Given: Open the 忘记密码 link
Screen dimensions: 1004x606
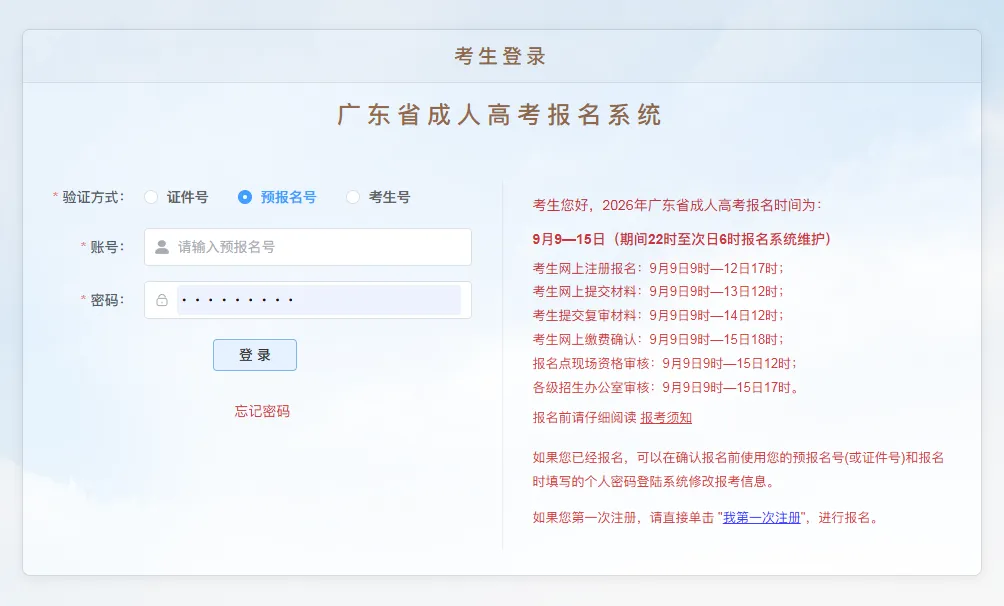Looking at the screenshot, I should click(x=262, y=411).
